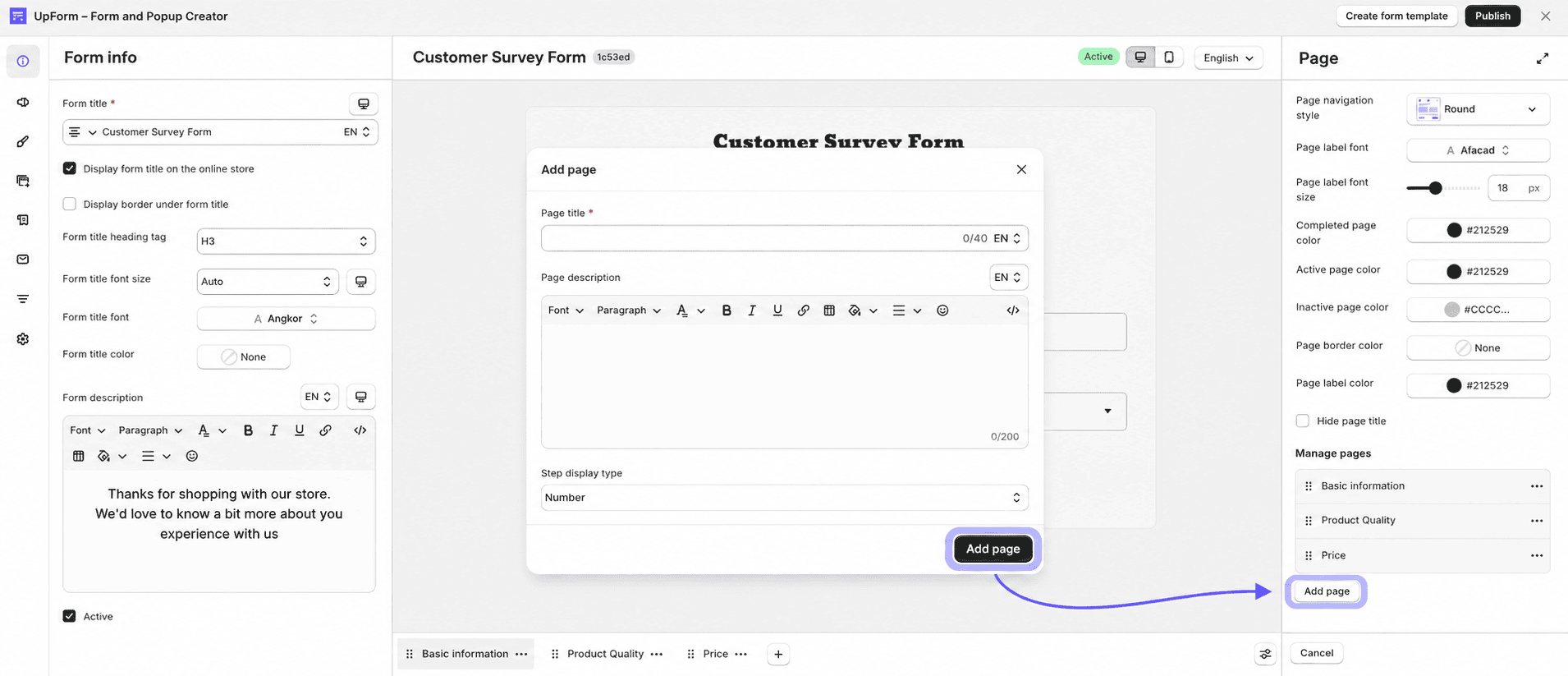Click underline icon in Page description toolbar

[x=777, y=310]
